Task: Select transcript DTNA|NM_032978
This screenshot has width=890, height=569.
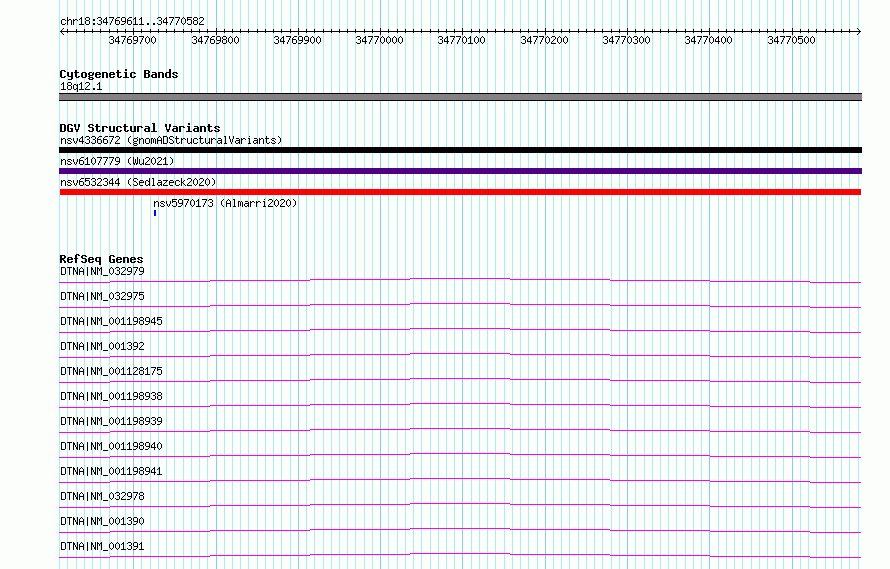Action: [102, 496]
